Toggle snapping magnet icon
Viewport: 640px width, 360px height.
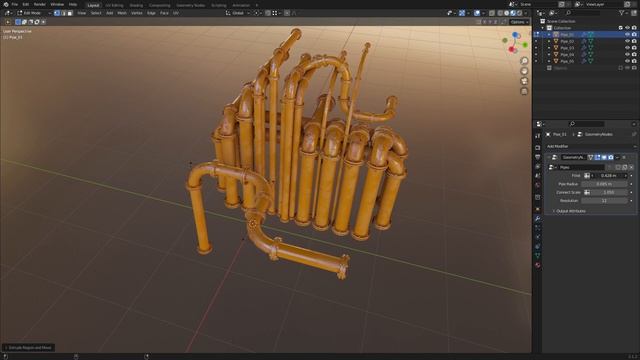coord(268,13)
